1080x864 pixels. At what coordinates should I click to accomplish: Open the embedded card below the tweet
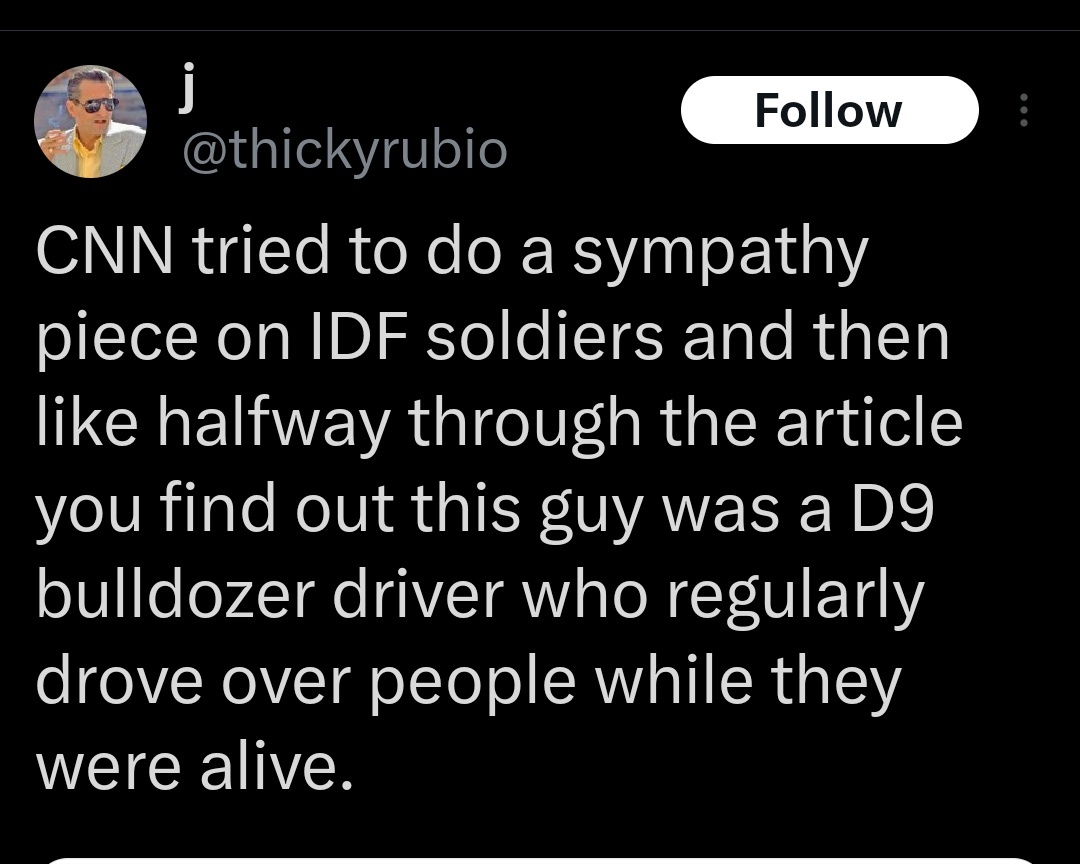(540, 861)
